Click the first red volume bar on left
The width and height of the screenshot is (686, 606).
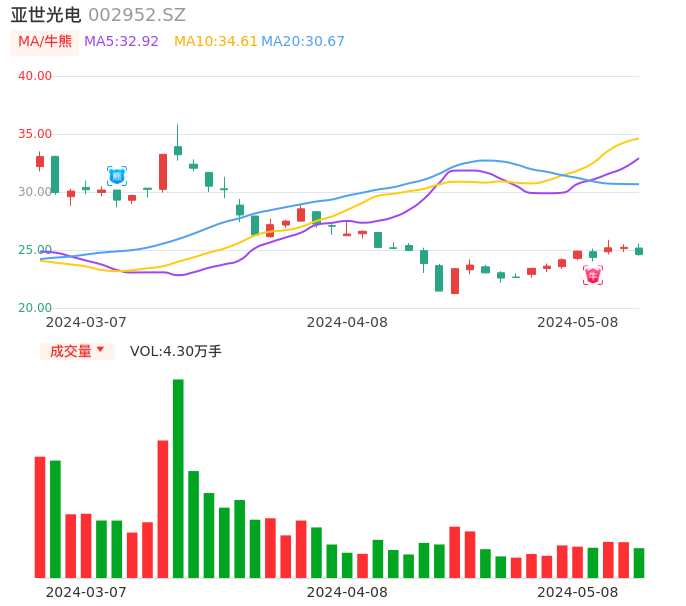pos(40,517)
